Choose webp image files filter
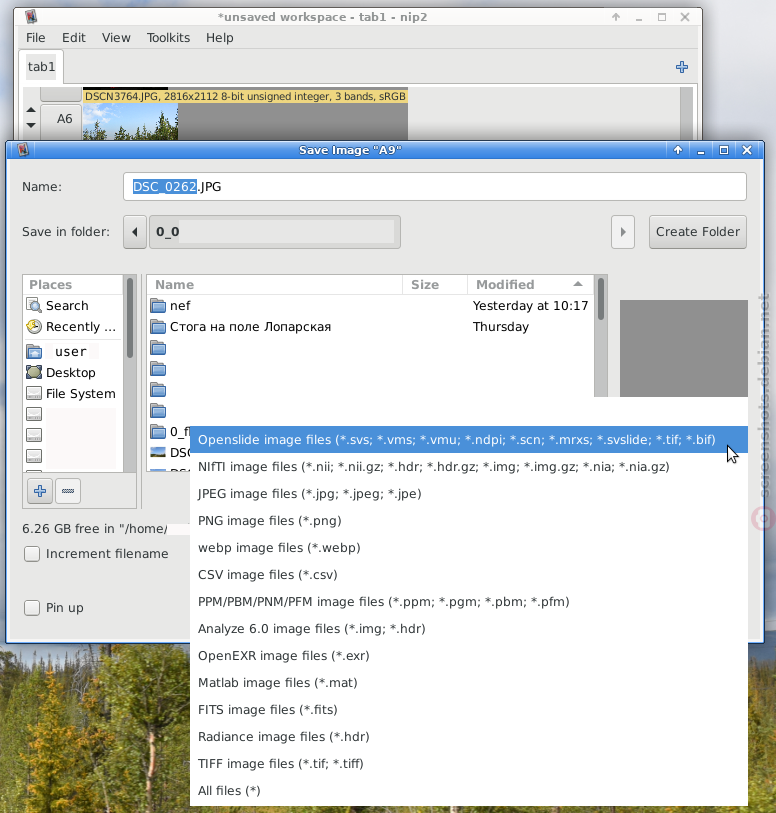 469,548
